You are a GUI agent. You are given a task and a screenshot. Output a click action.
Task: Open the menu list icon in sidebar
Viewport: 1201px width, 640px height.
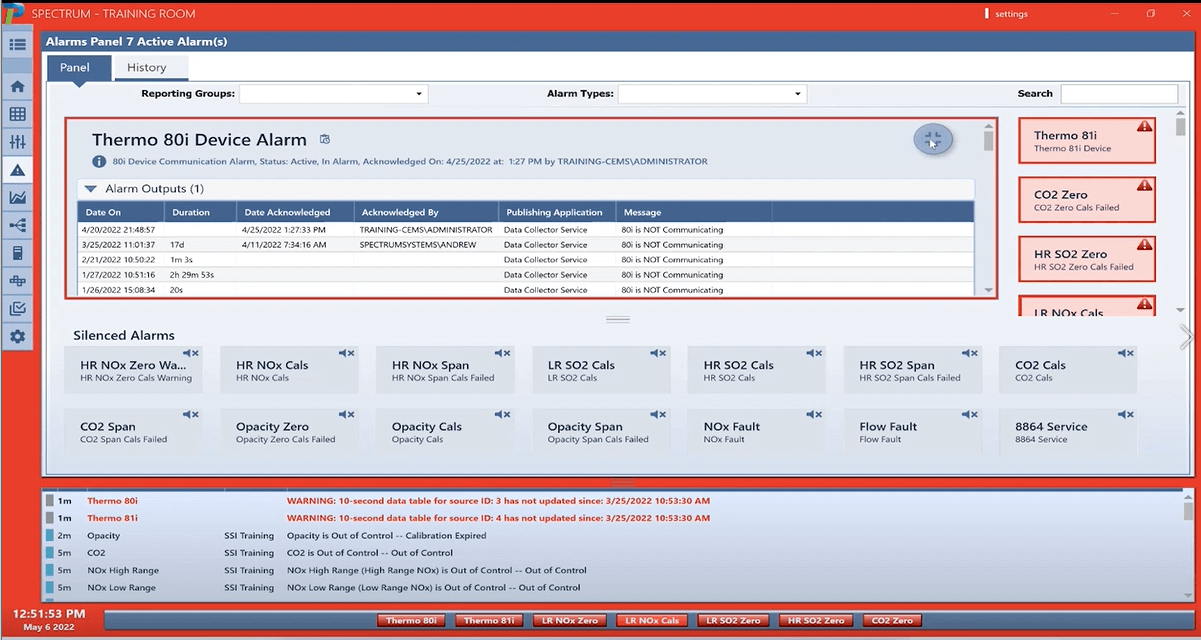(17, 45)
